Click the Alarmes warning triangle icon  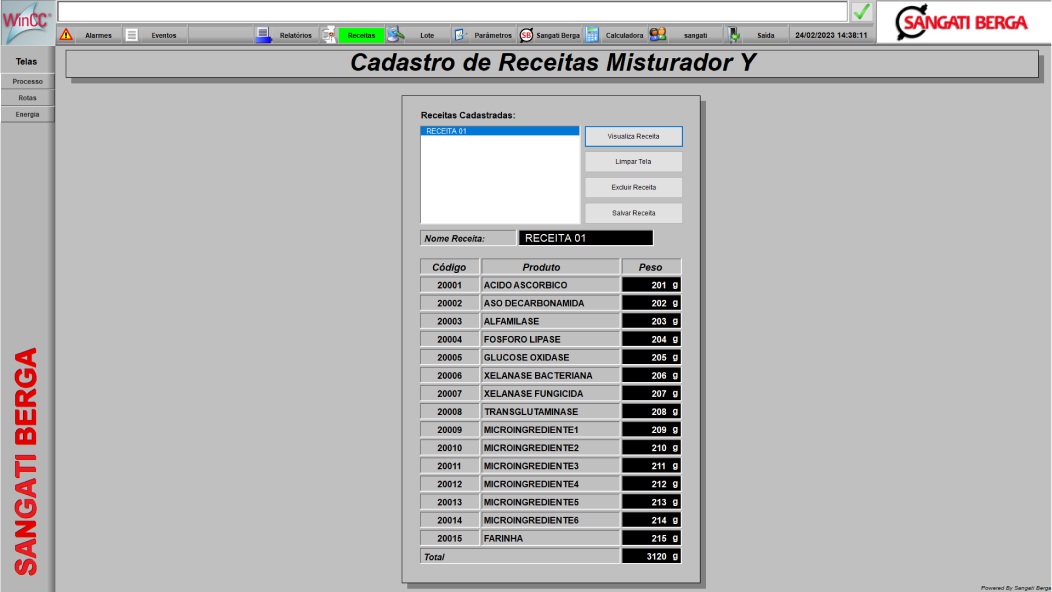(66, 34)
